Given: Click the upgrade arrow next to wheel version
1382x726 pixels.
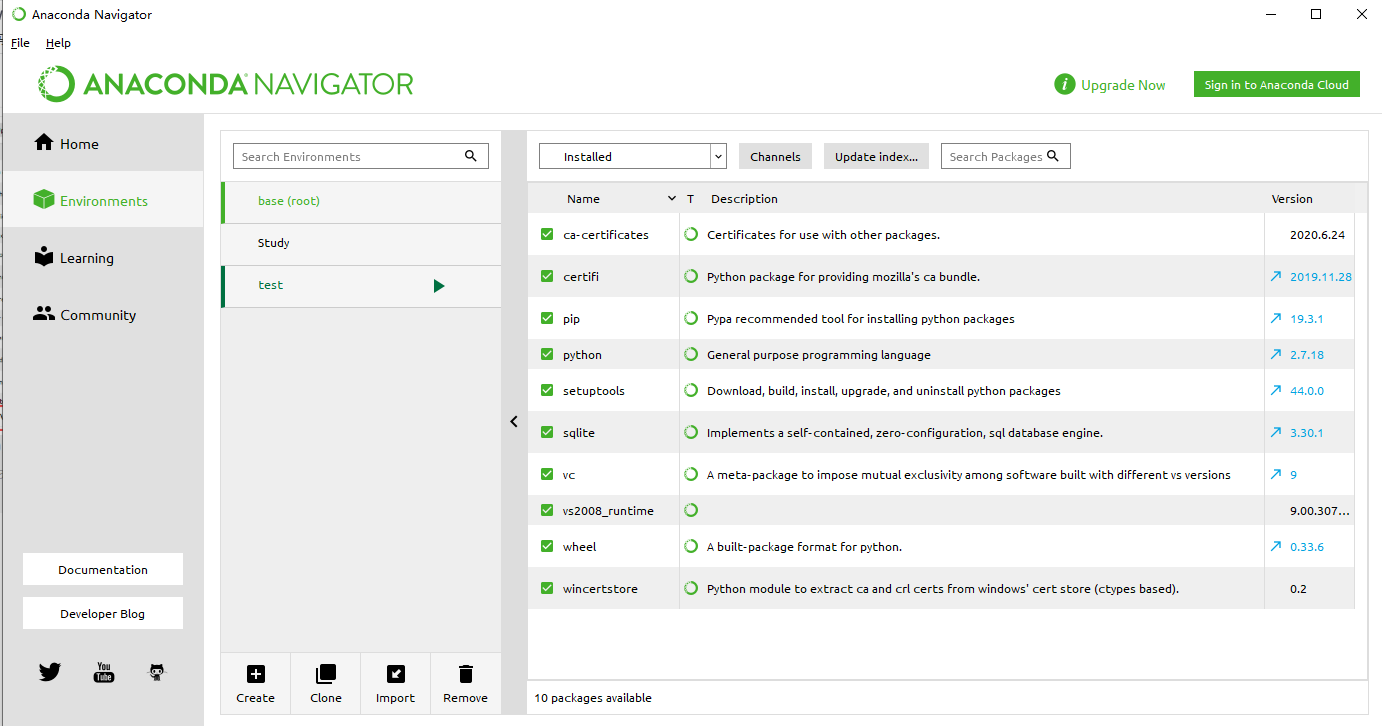Looking at the screenshot, I should click(x=1275, y=547).
